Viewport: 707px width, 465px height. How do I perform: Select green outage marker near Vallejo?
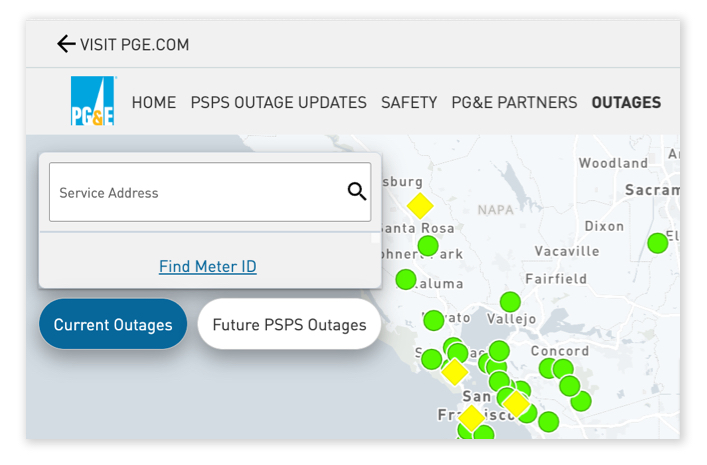(x=510, y=301)
